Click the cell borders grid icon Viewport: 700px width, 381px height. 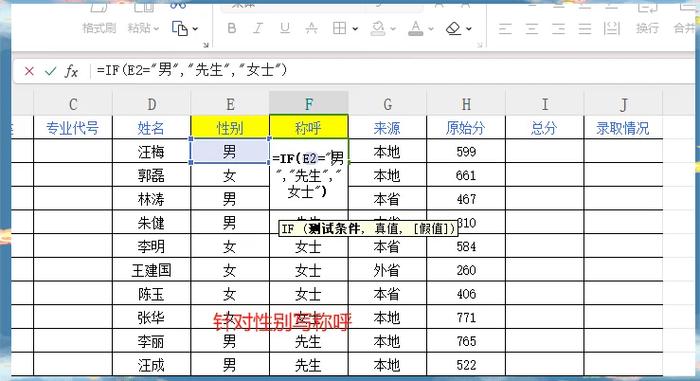pyautogui.click(x=339, y=29)
